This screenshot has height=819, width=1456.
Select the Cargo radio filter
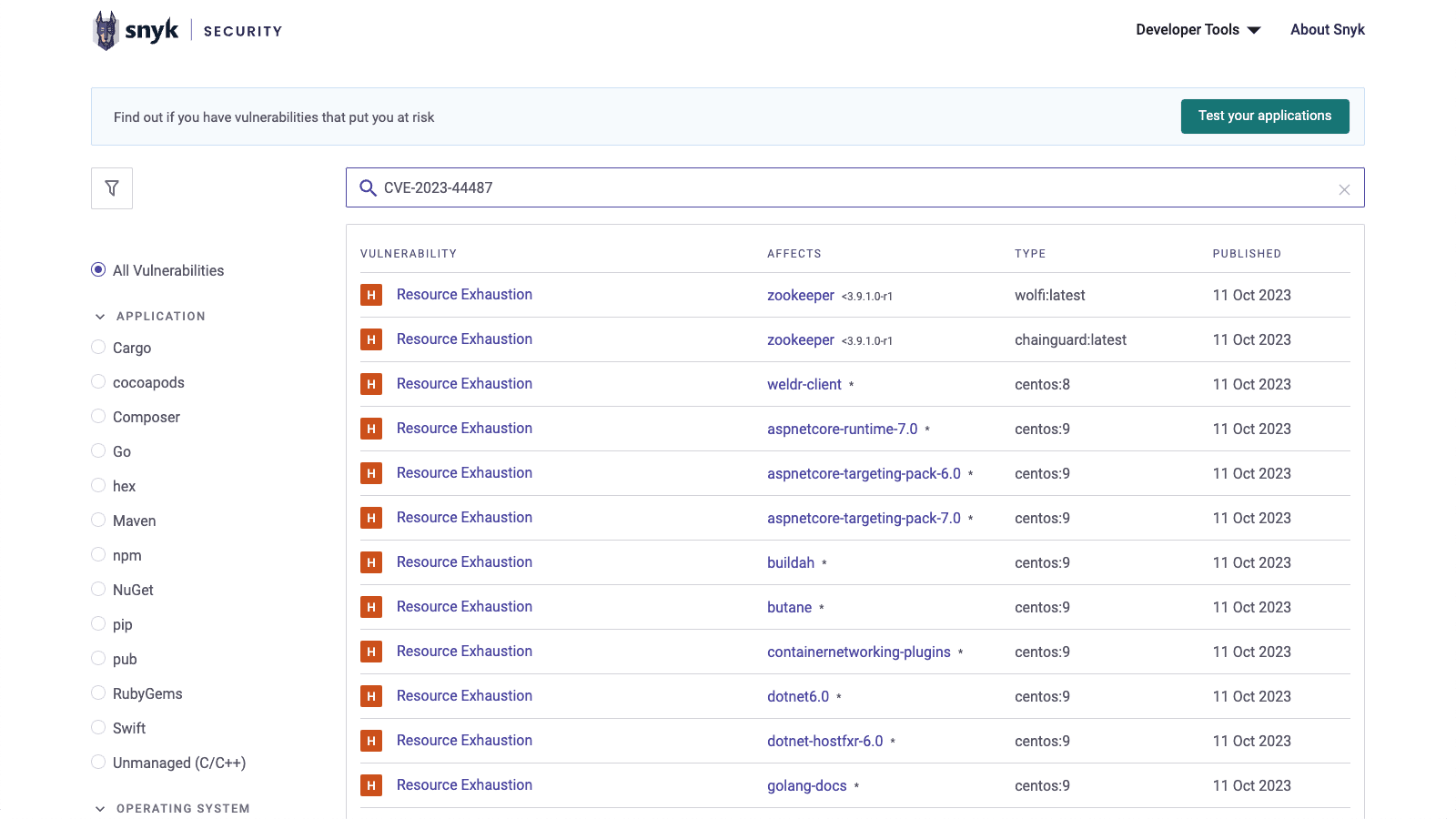coord(98,347)
